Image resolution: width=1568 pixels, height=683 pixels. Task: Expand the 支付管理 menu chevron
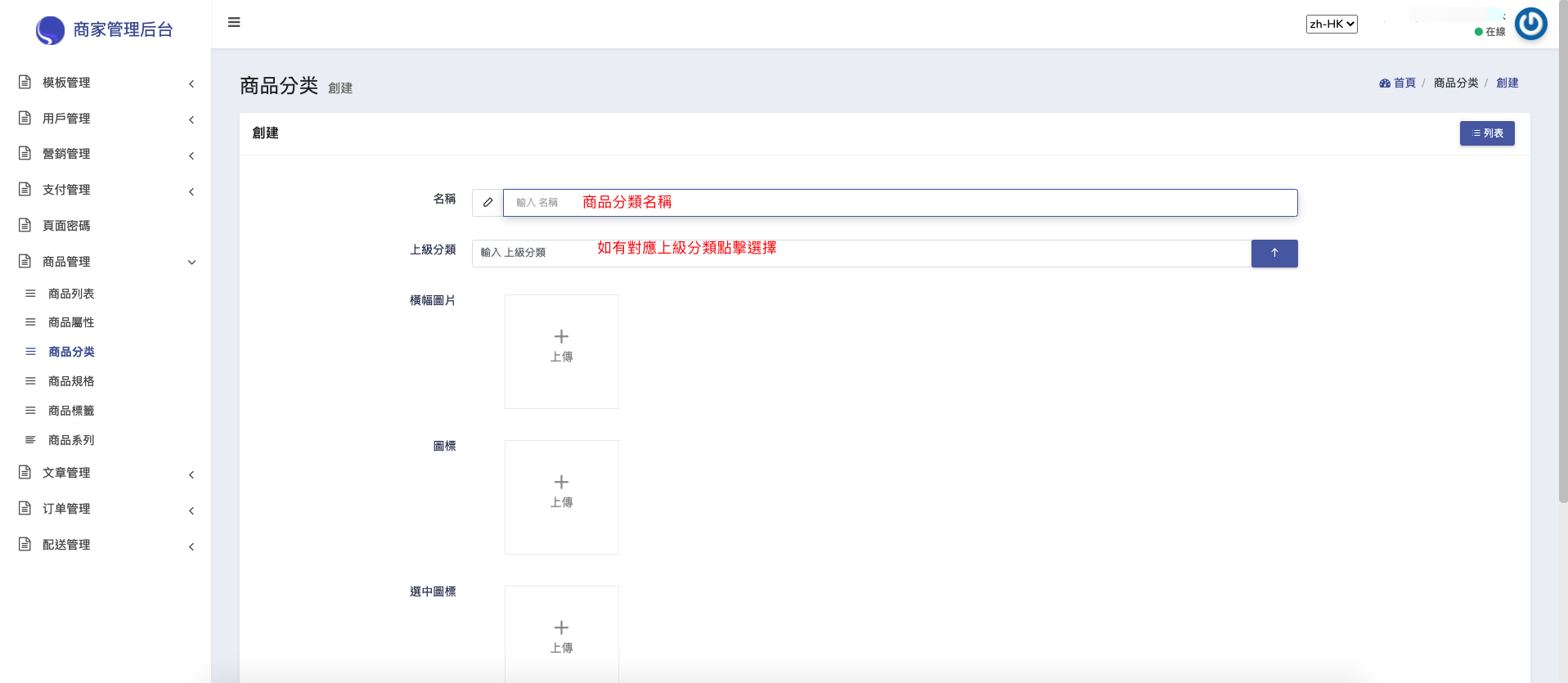click(x=191, y=191)
